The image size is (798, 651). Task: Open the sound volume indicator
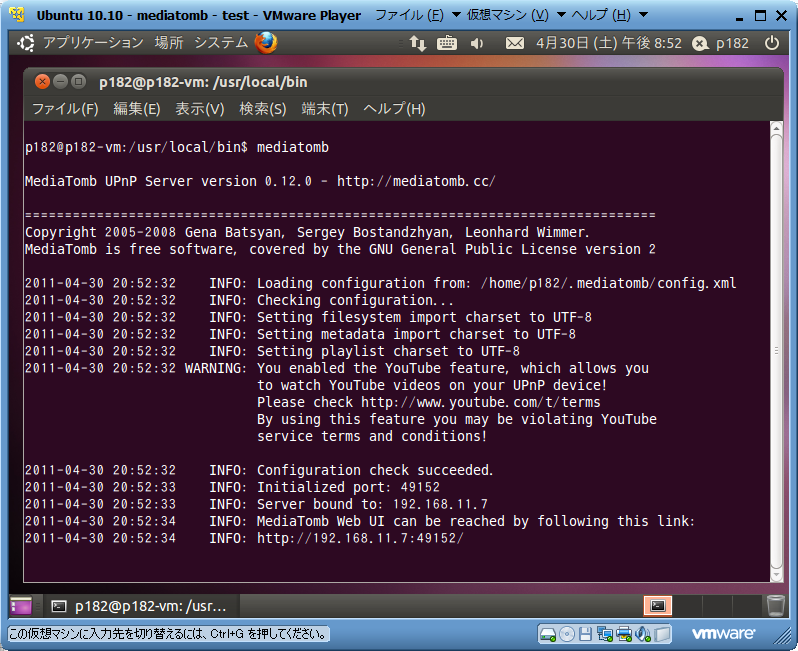tap(477, 44)
